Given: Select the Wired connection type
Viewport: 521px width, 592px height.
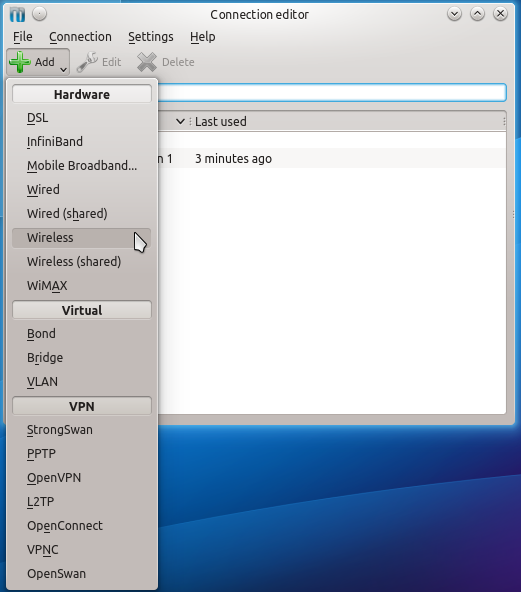Looking at the screenshot, I should 82,190.
